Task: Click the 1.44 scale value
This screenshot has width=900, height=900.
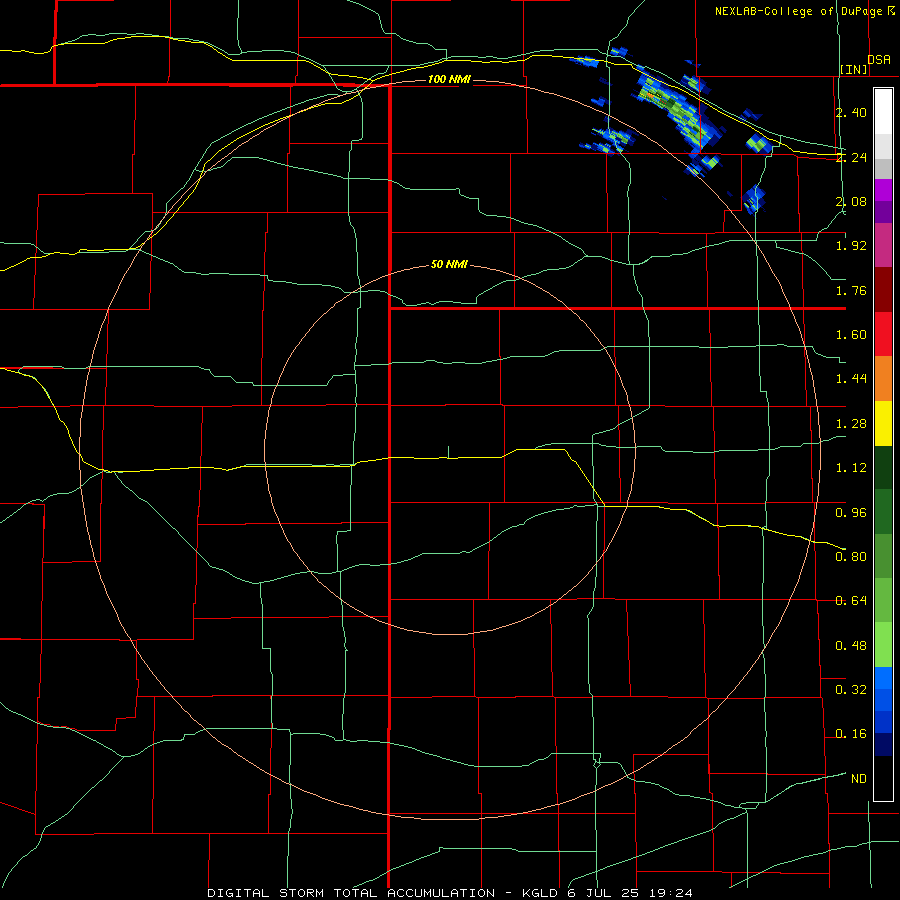Action: (x=851, y=379)
